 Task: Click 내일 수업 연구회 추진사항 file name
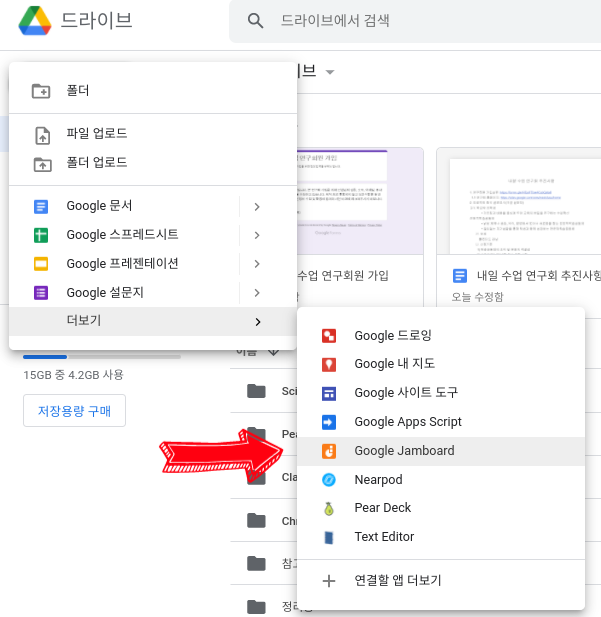coord(538,275)
